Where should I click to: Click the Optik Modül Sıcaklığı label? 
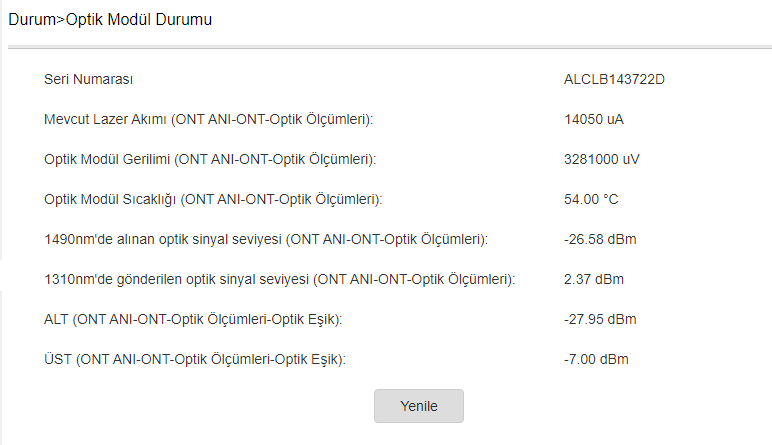point(213,199)
